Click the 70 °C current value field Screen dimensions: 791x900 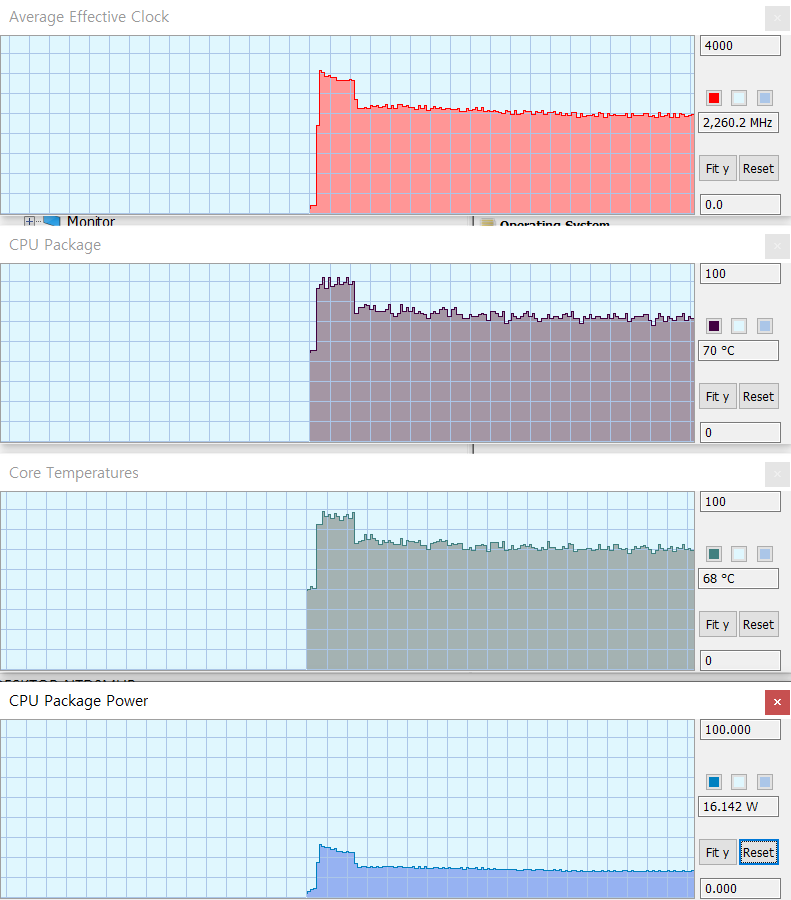738,351
